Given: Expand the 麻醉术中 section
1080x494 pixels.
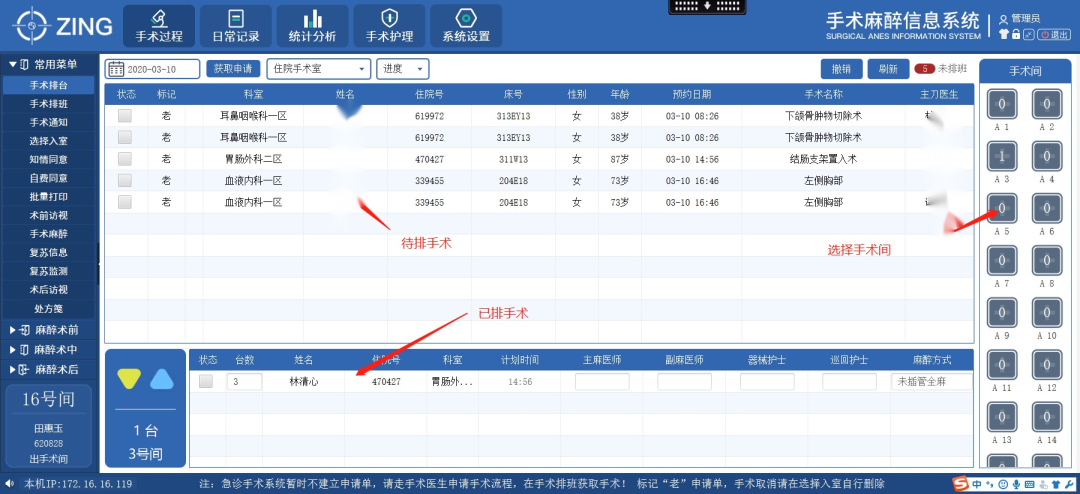Looking at the screenshot, I should pos(48,349).
